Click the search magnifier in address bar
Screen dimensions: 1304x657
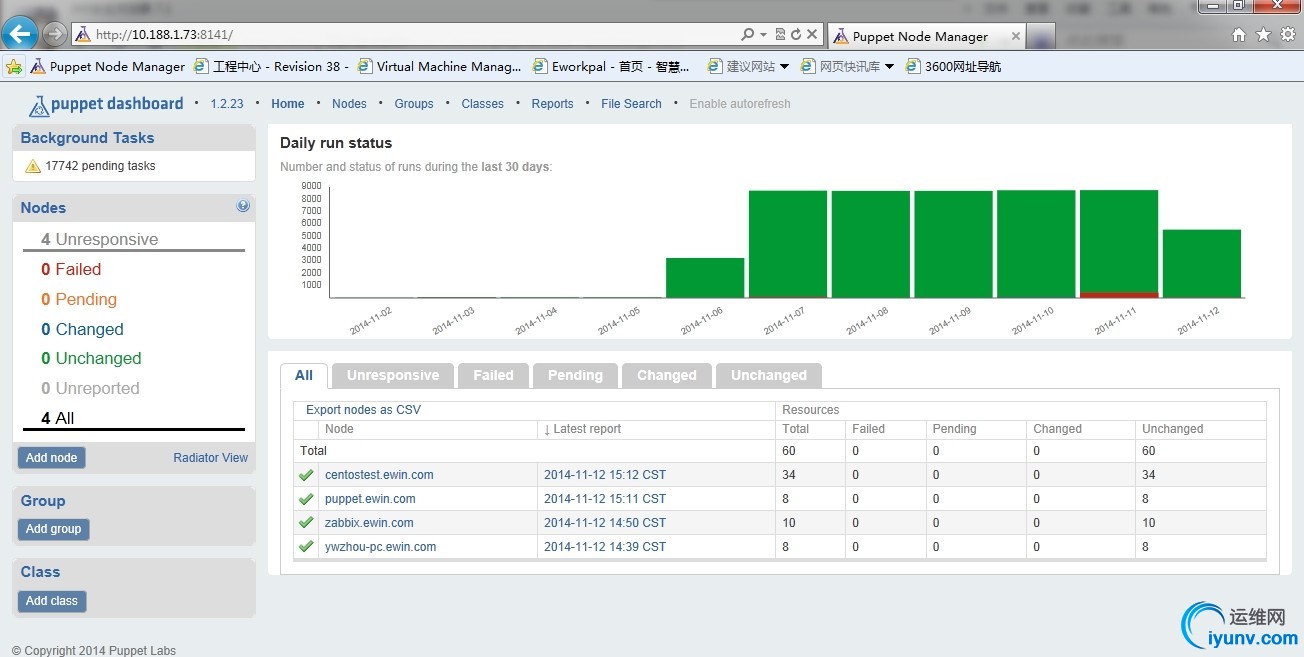748,34
